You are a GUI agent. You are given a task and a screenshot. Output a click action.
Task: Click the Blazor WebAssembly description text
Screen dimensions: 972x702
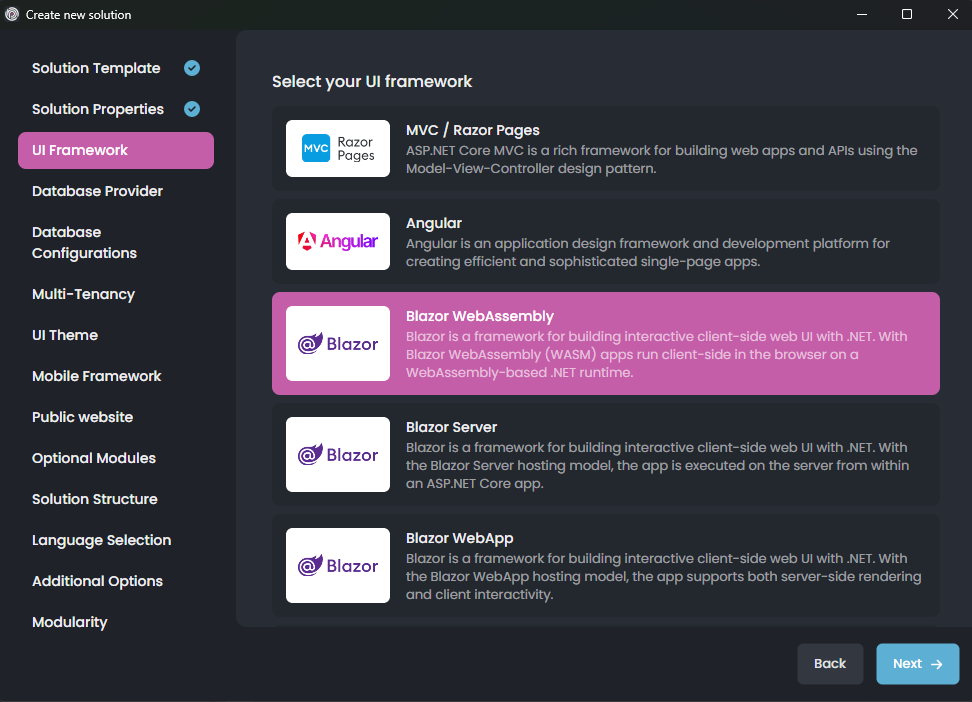pyautogui.click(x=656, y=354)
